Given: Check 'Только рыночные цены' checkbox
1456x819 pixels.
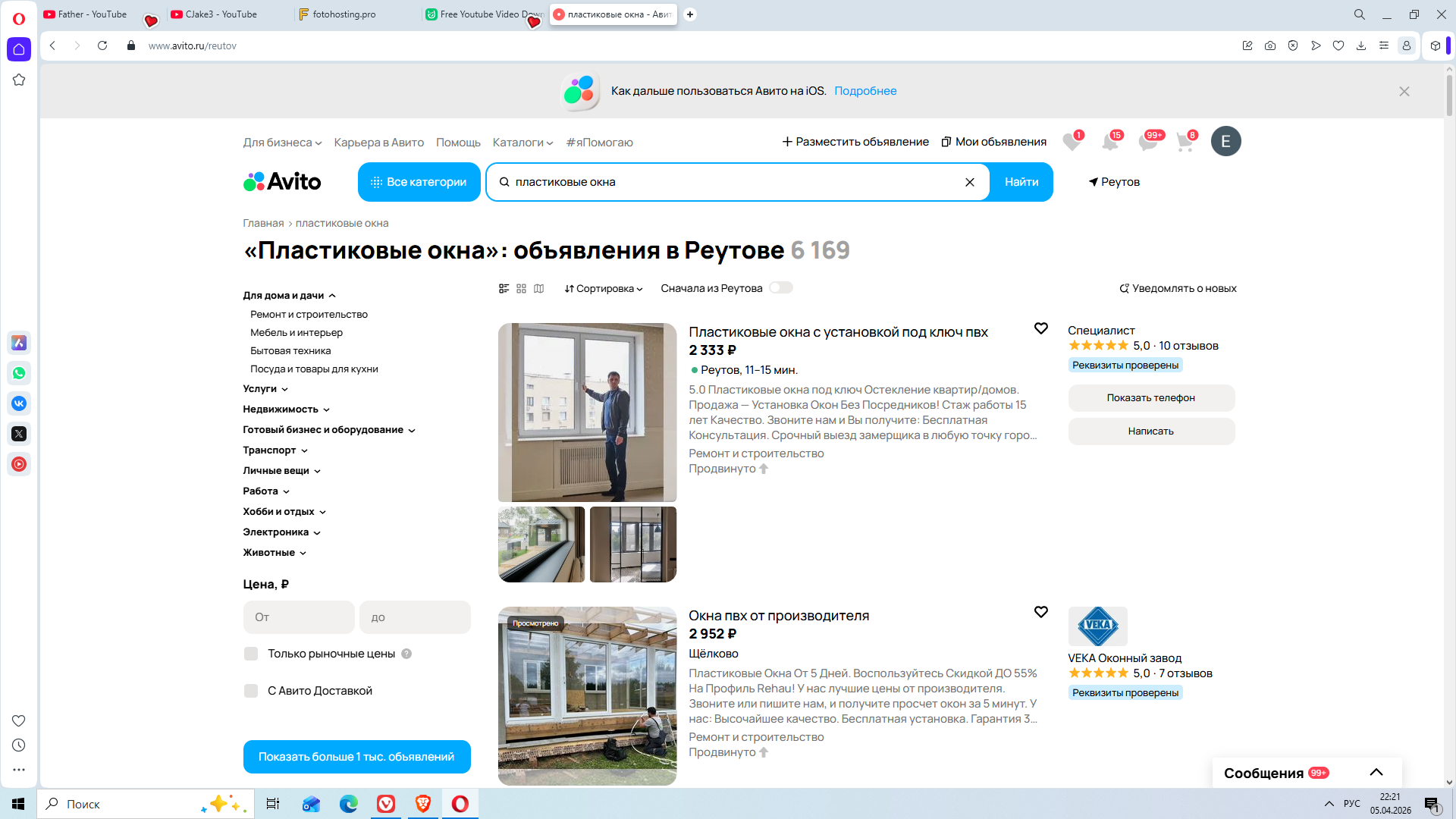Looking at the screenshot, I should (251, 654).
